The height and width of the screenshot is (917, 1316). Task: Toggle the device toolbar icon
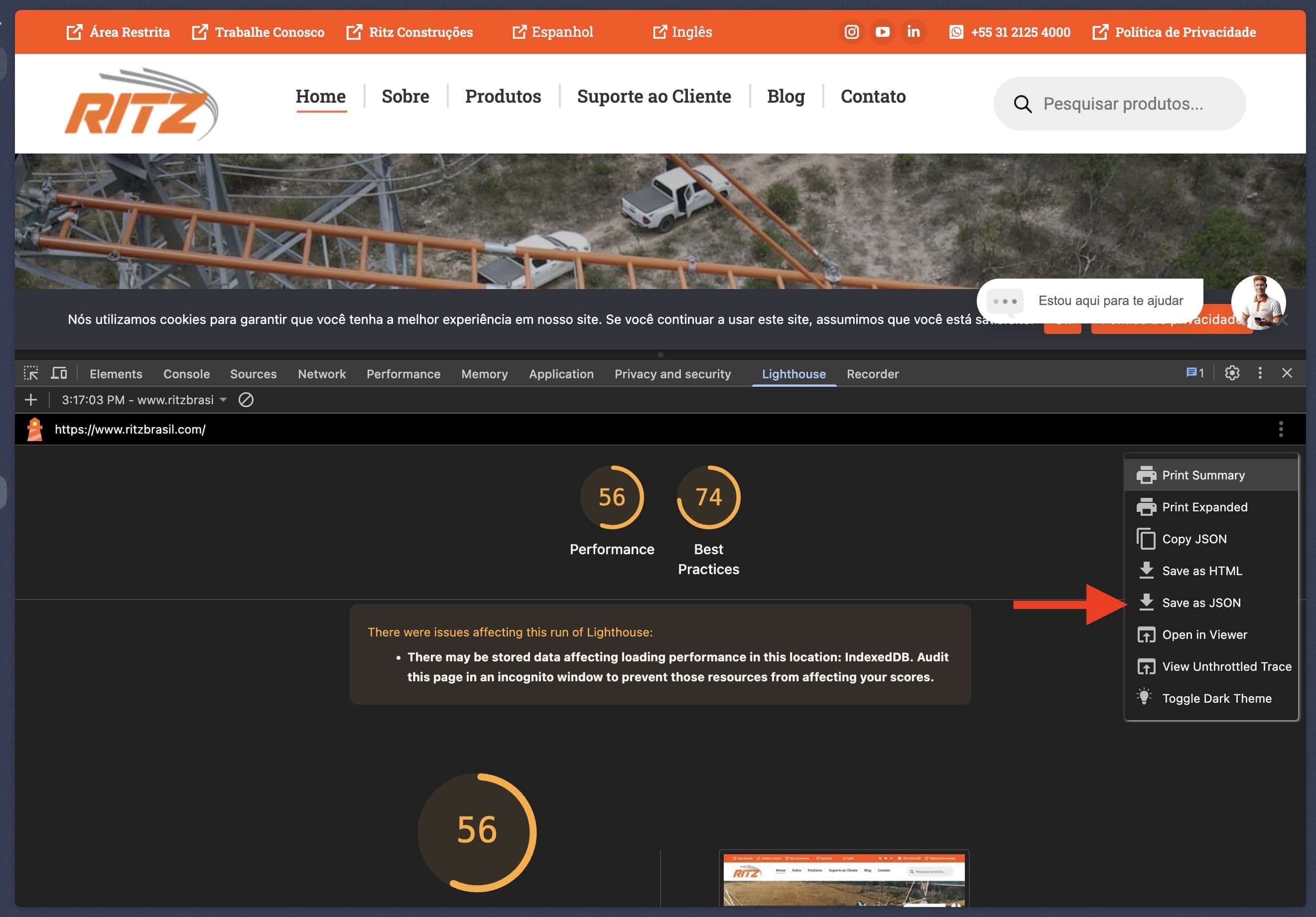tap(59, 373)
